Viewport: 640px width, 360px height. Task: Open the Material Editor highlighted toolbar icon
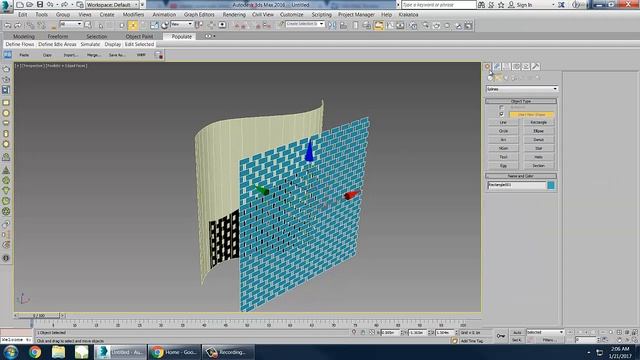379,25
